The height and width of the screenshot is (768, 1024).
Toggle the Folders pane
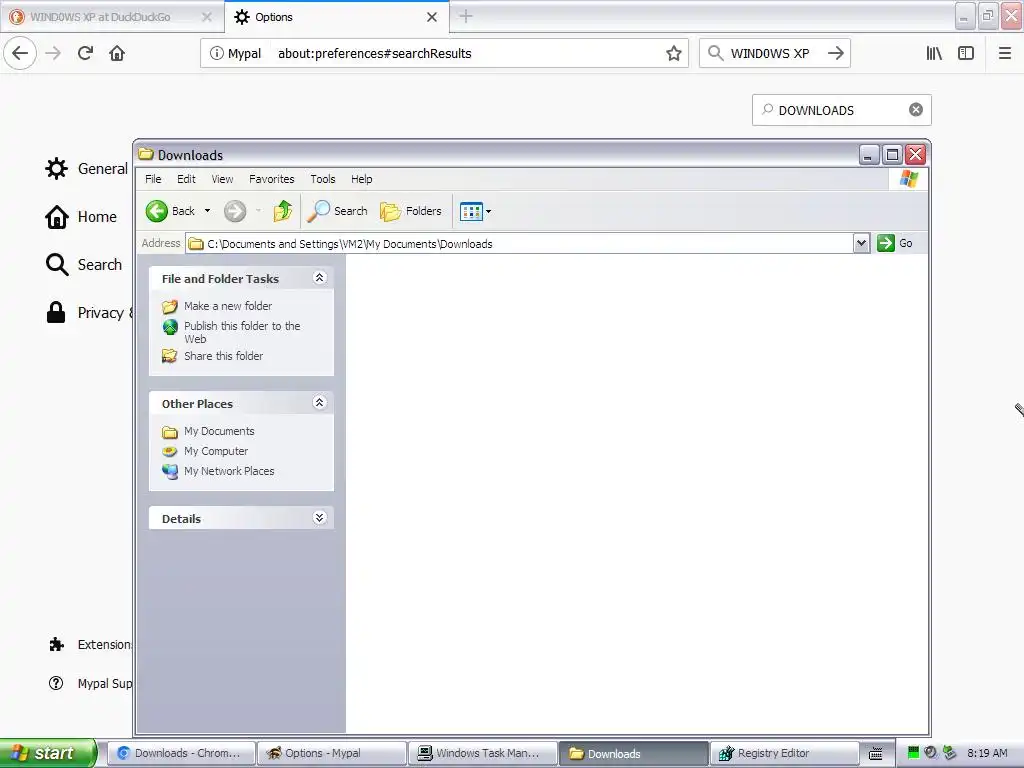pos(411,211)
